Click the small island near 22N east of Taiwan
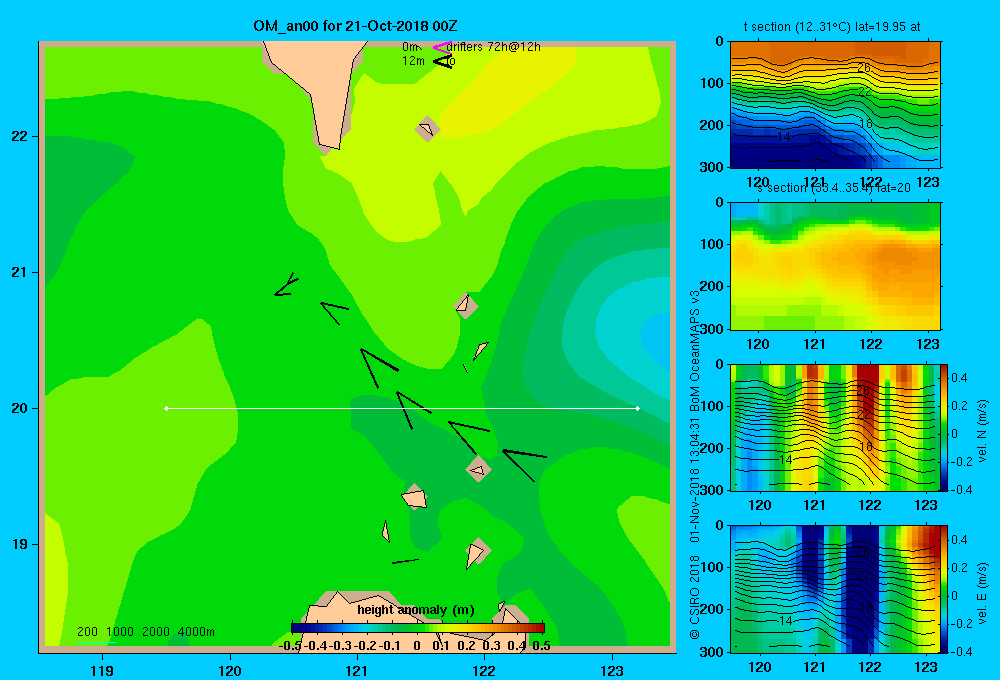 pos(427,129)
